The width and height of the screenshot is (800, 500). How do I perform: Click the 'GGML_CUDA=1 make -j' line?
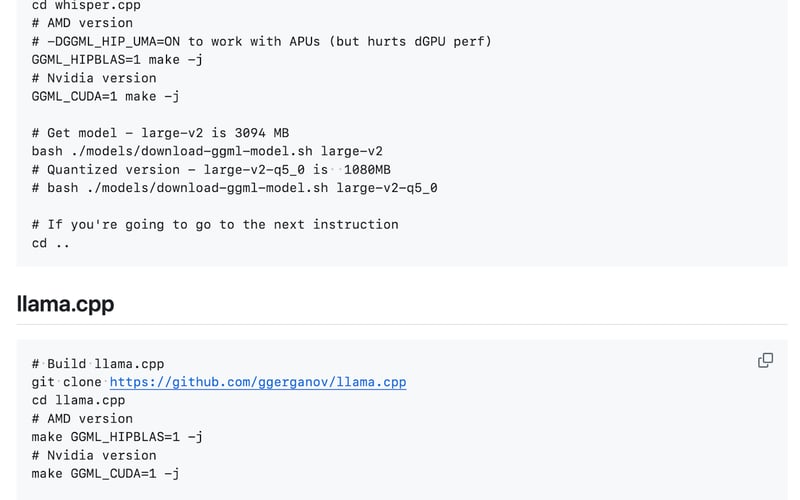(x=105, y=96)
